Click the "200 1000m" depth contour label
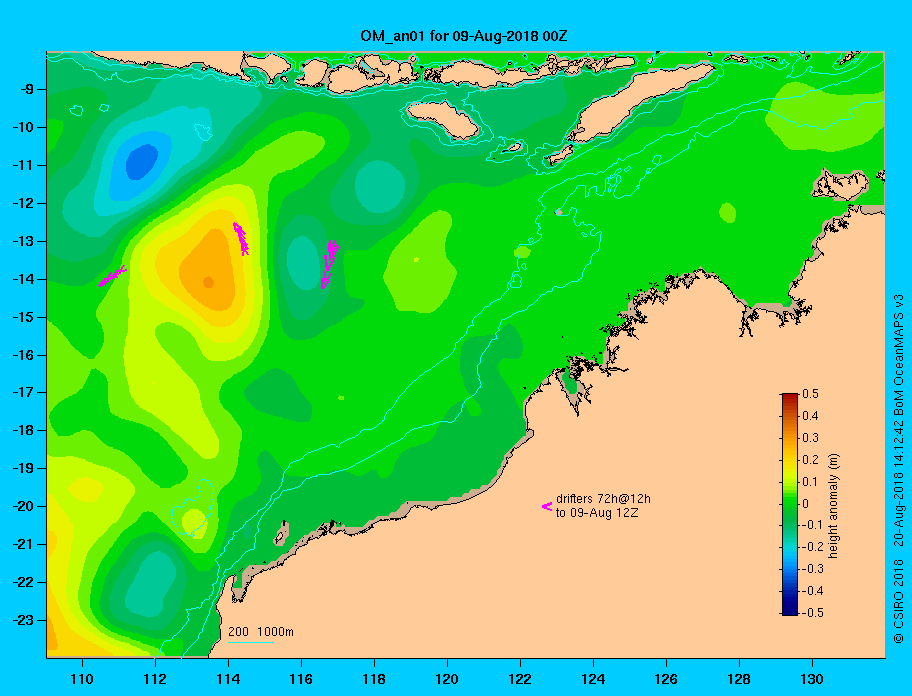This screenshot has height=696, width=912. coord(261,631)
